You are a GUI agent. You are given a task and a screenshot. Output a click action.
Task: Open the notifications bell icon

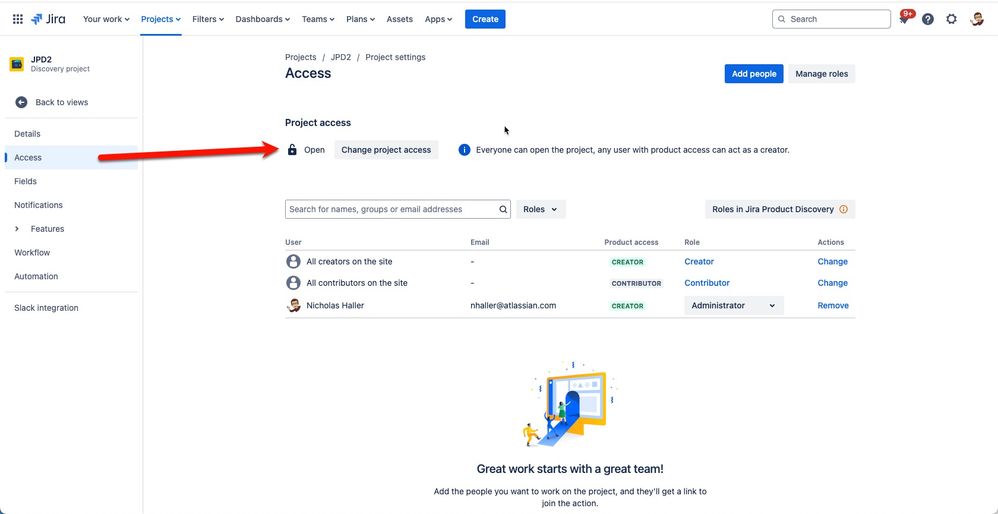click(904, 19)
